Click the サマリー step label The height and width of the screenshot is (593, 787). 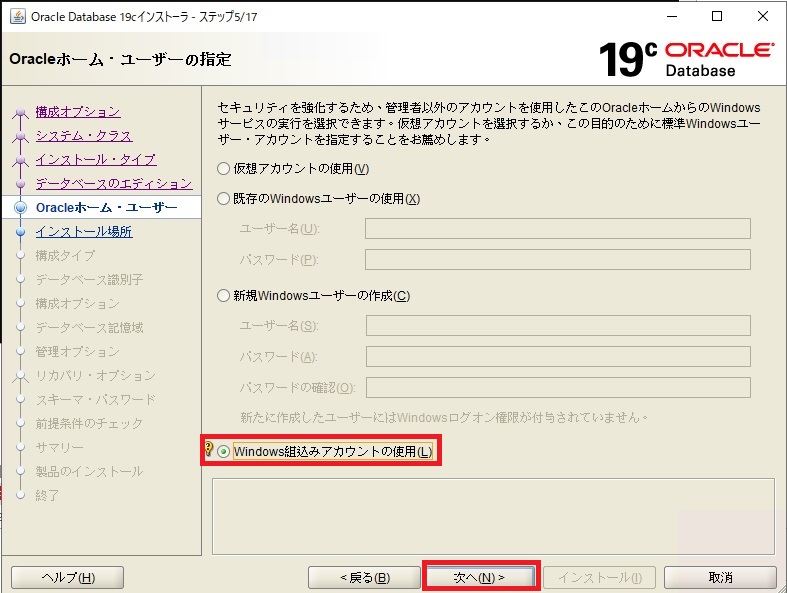59,447
